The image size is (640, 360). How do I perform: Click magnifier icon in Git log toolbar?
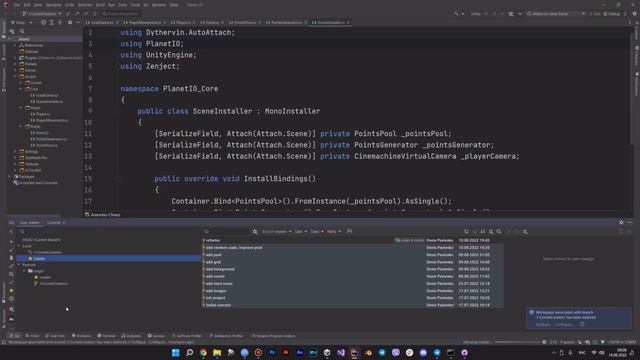click(499, 231)
